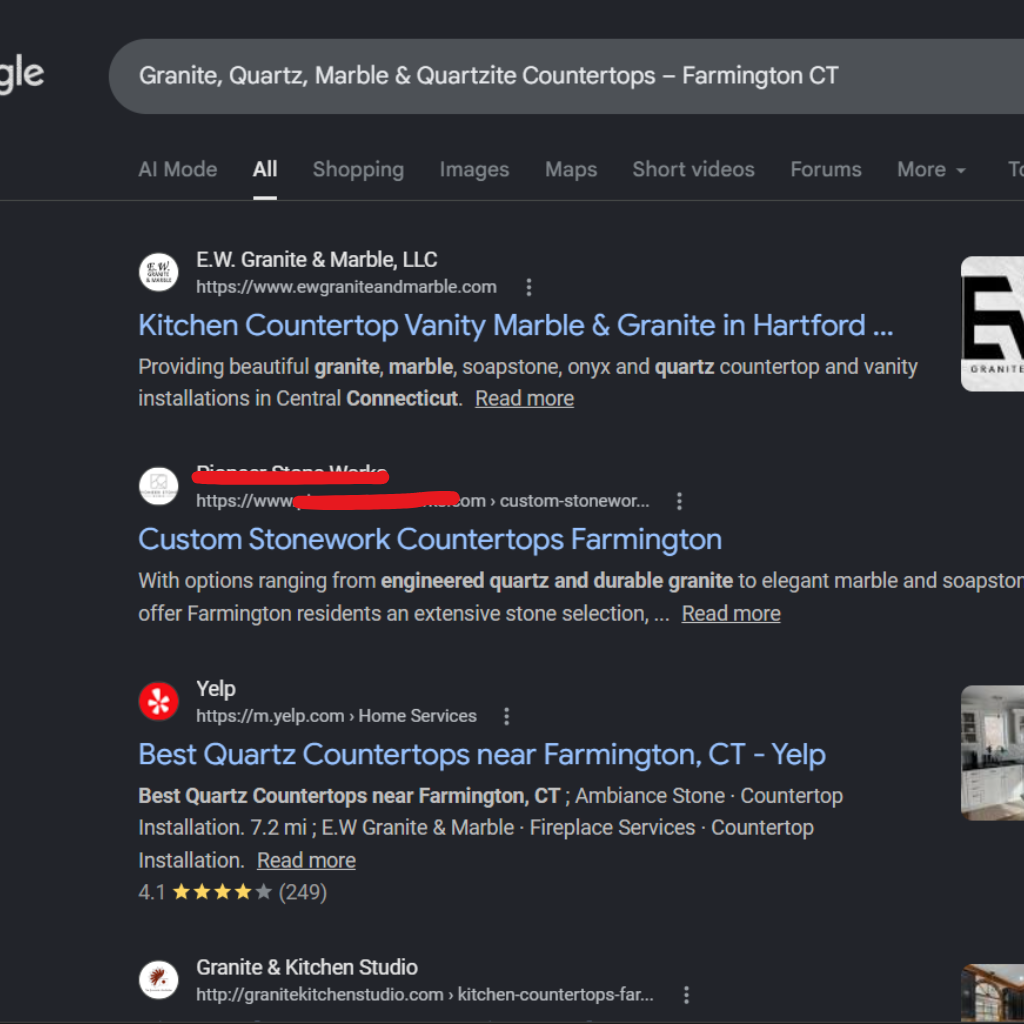Click Read more under Yelp snippet
Screen dimensions: 1024x1024
click(306, 860)
